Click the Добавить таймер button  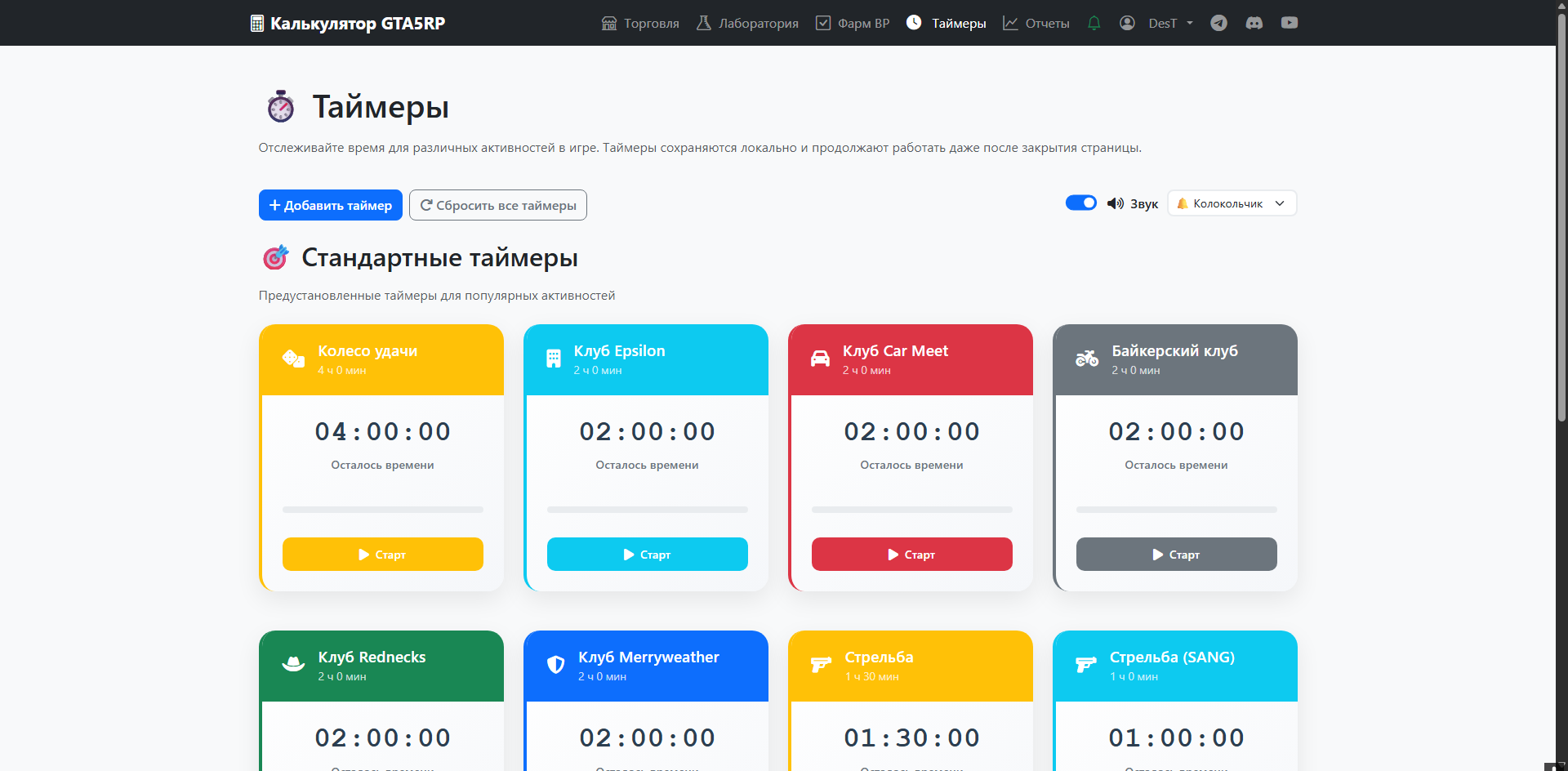click(x=331, y=205)
